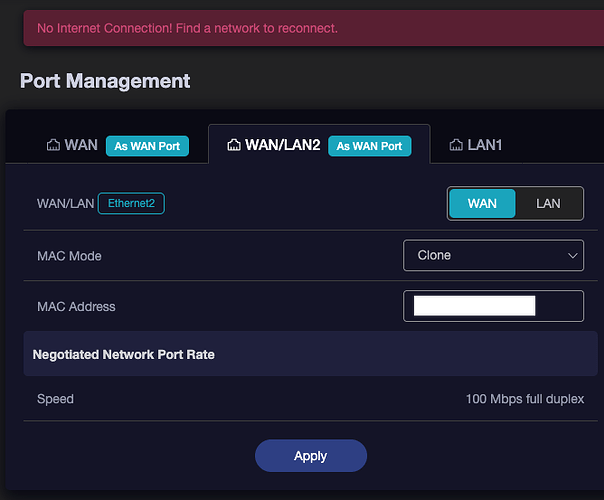Screen dimensions: 604x500
Task: Focus the MAC Address input field
Action: tap(560, 306)
